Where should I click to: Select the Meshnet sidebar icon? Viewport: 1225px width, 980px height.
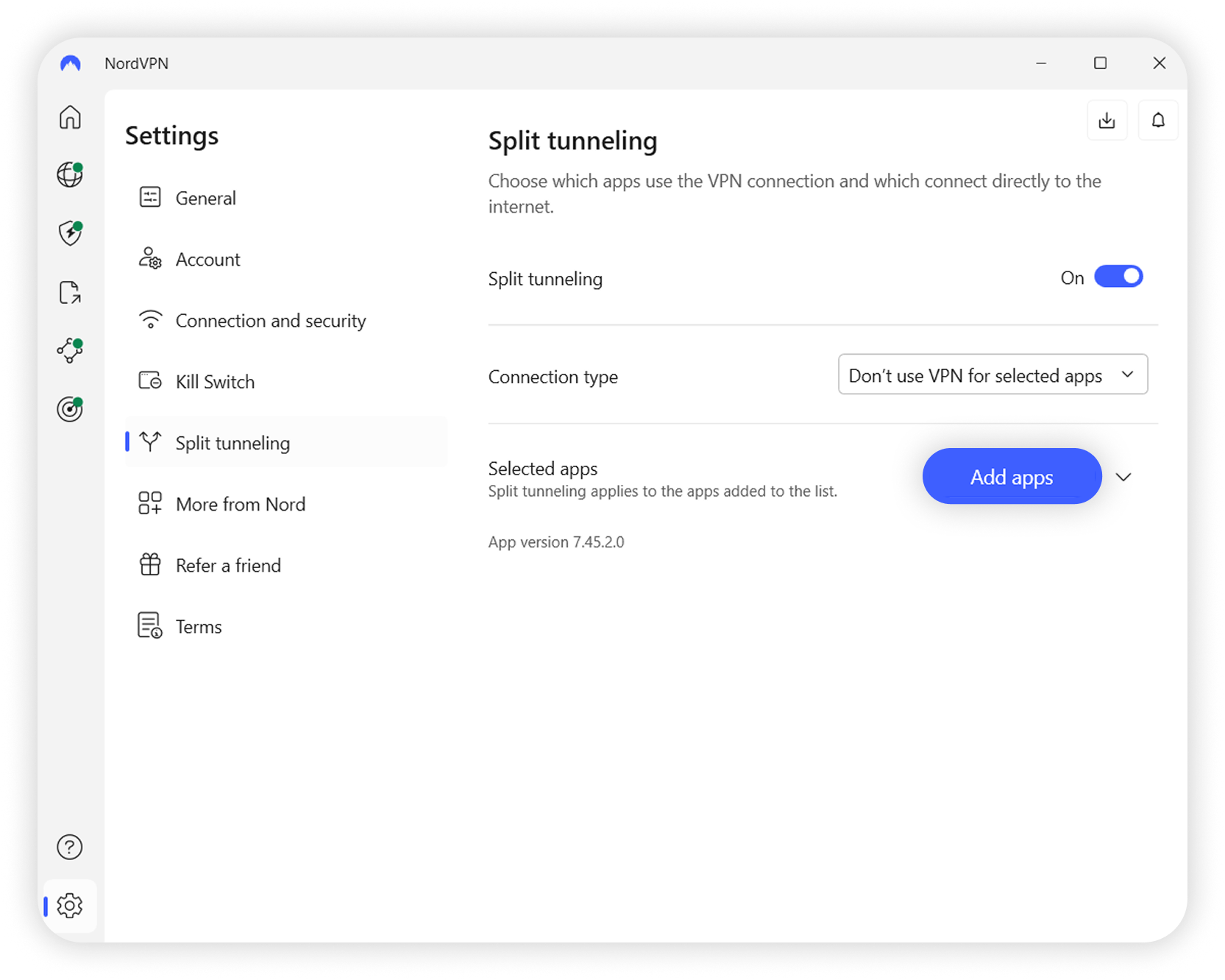[69, 351]
